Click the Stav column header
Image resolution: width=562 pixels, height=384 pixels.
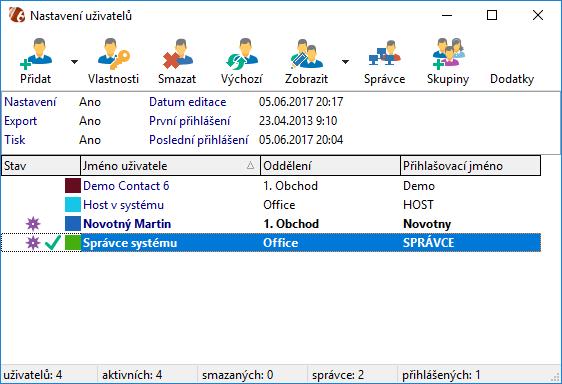tap(41, 166)
